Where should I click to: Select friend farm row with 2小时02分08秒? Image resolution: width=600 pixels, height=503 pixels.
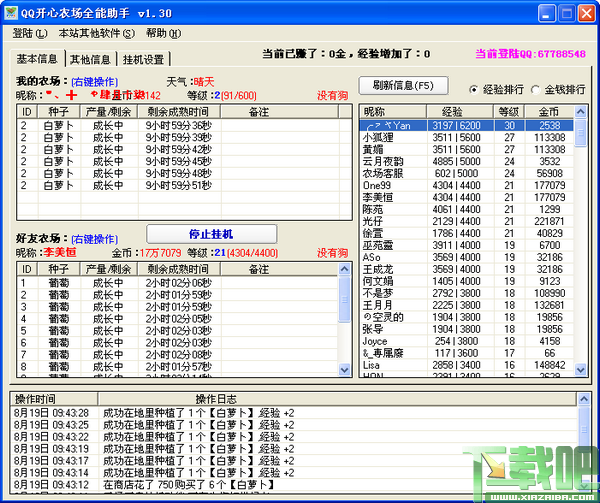click(x=178, y=355)
